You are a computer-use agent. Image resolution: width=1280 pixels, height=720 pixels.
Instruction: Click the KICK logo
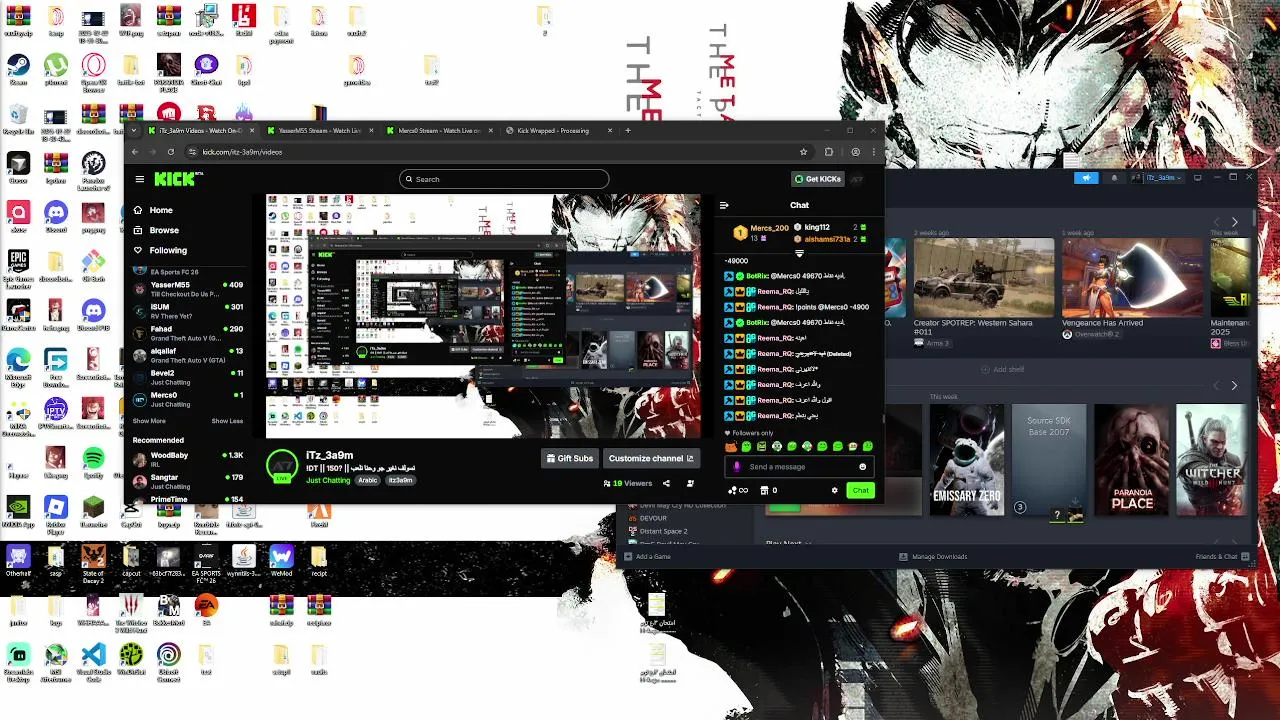click(176, 179)
